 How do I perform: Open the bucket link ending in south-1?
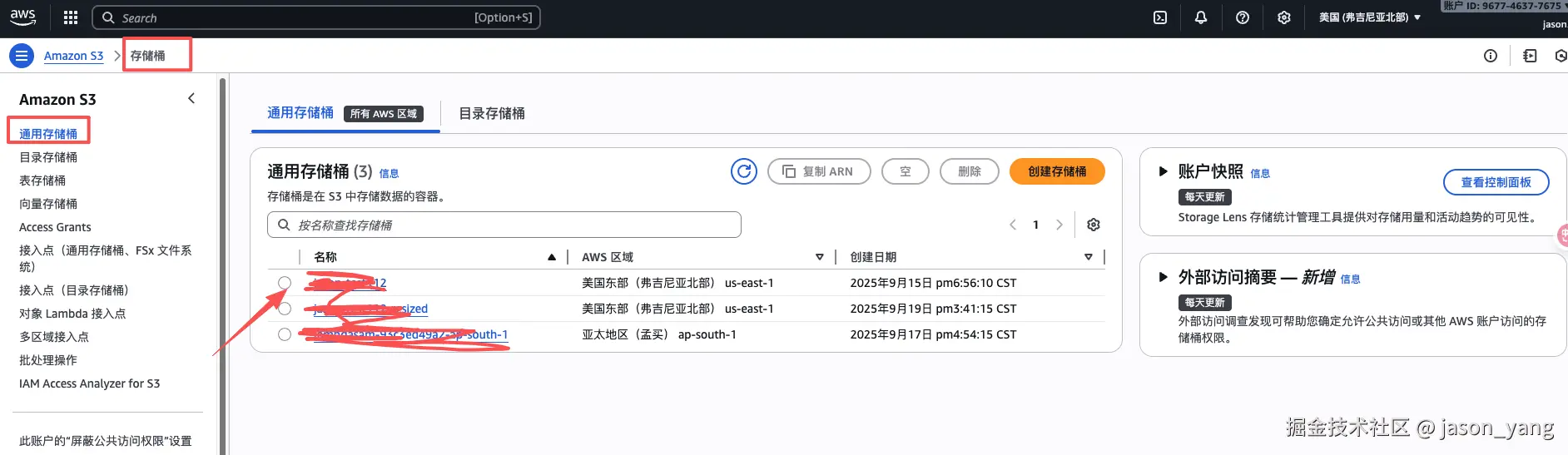(x=411, y=334)
